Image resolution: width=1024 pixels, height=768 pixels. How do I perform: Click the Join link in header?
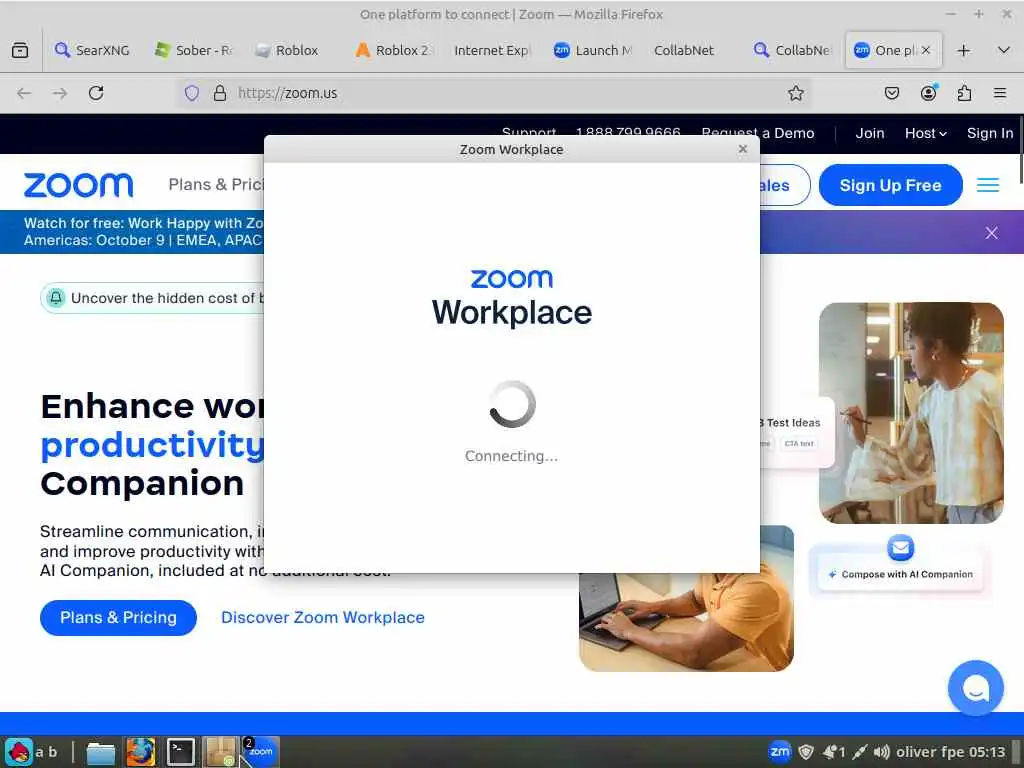coord(870,133)
